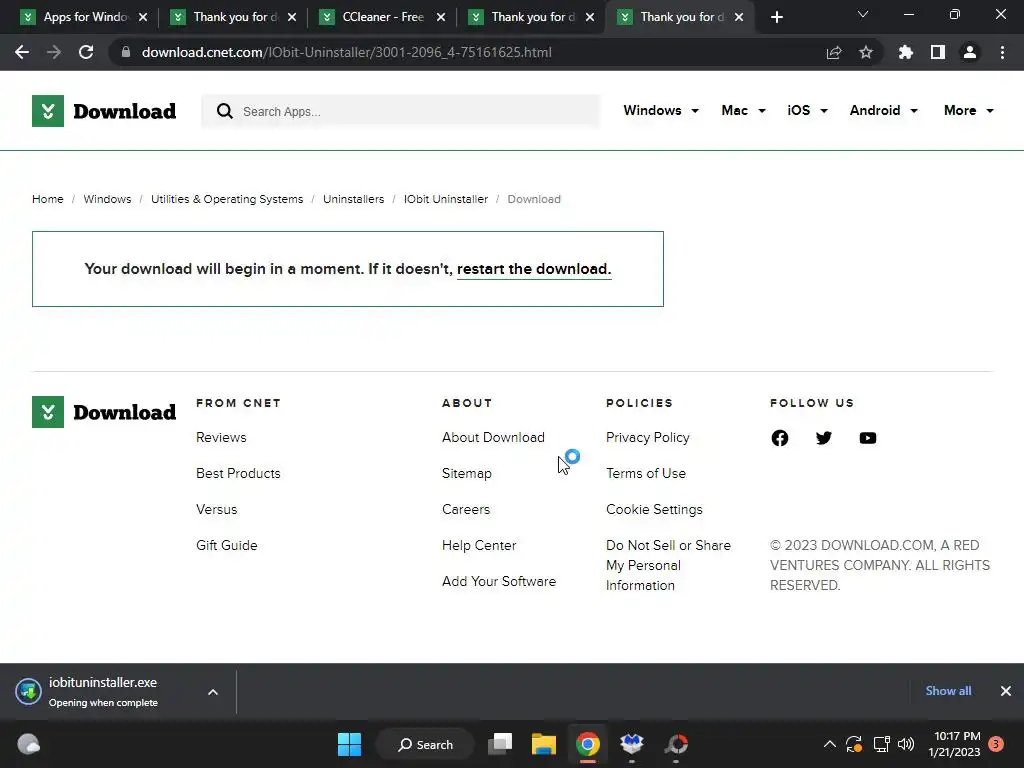Close the Apps for Windows tab
Image resolution: width=1024 pixels, height=768 pixels.
click(143, 17)
